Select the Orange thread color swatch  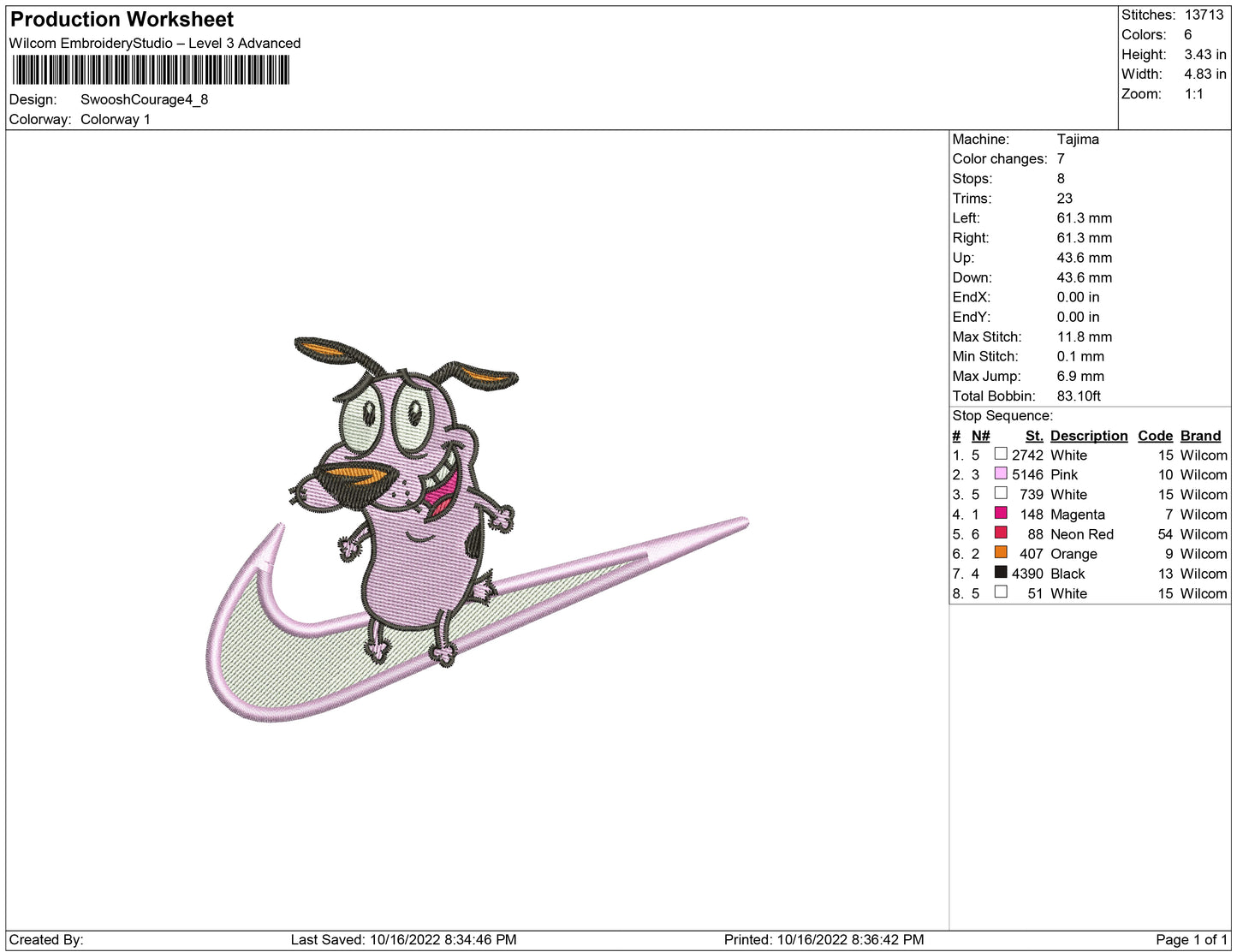(x=1001, y=552)
